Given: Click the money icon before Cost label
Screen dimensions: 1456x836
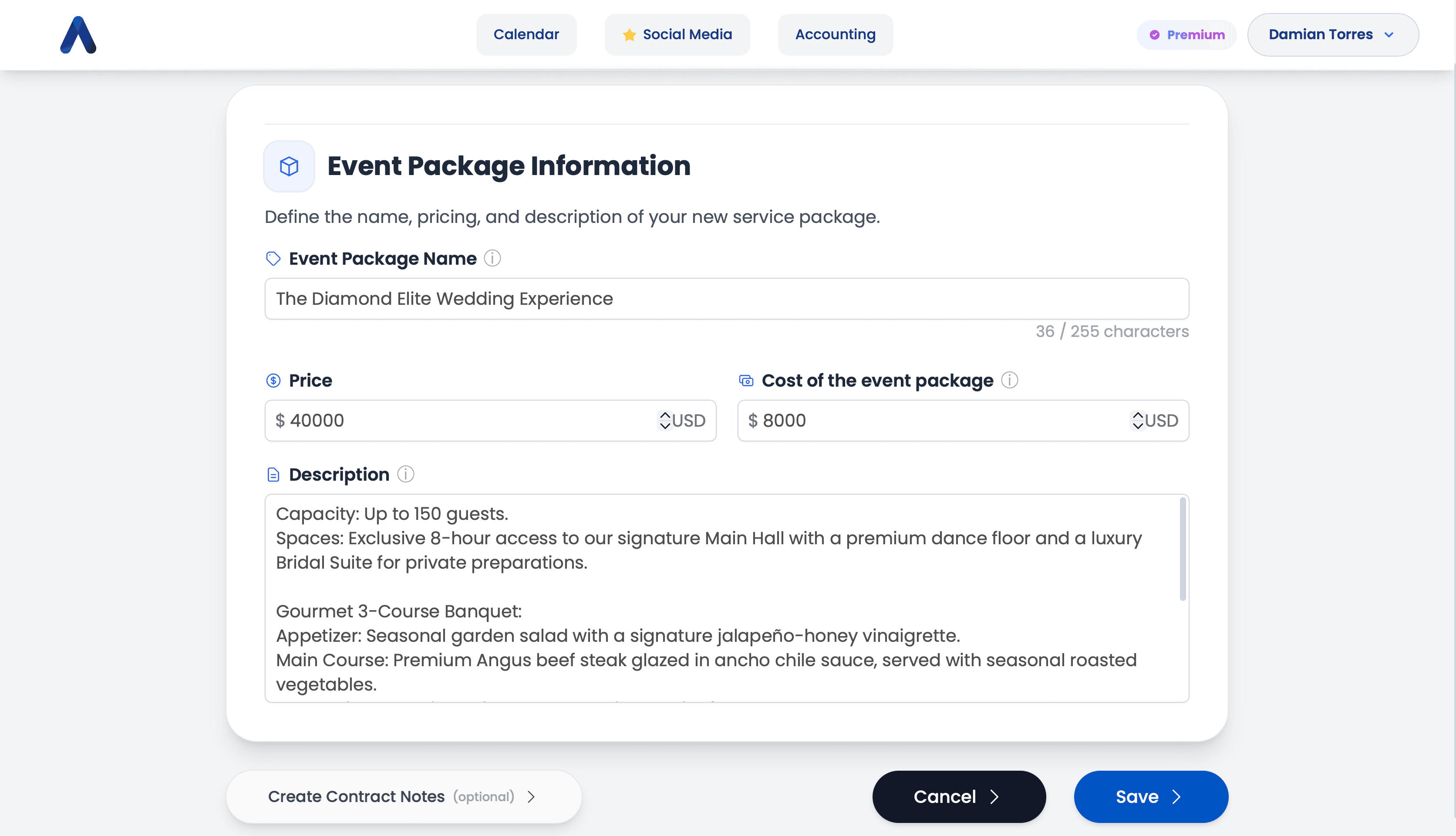Looking at the screenshot, I should click(x=746, y=380).
